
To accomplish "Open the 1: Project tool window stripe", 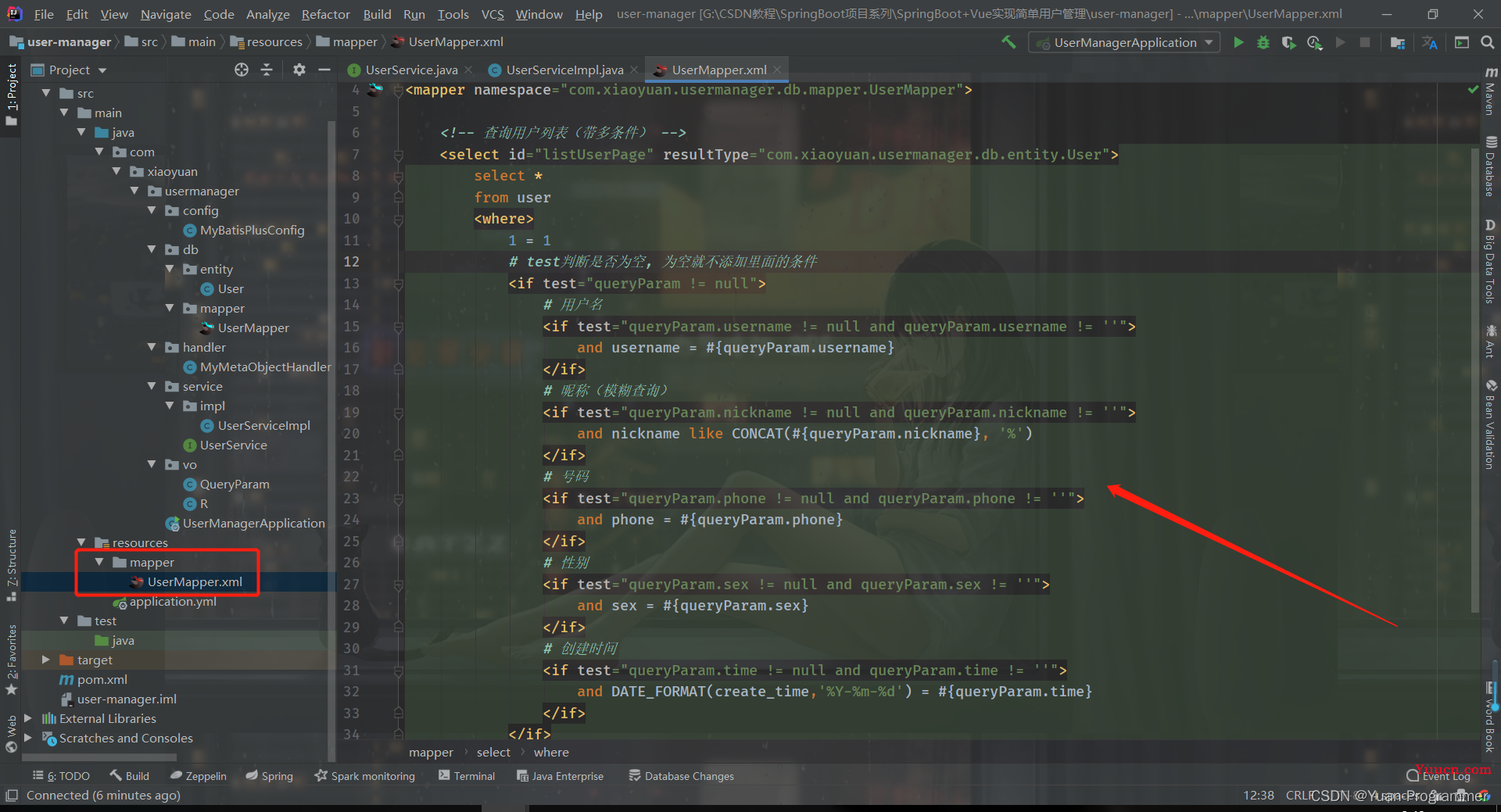I will pyautogui.click(x=11, y=95).
